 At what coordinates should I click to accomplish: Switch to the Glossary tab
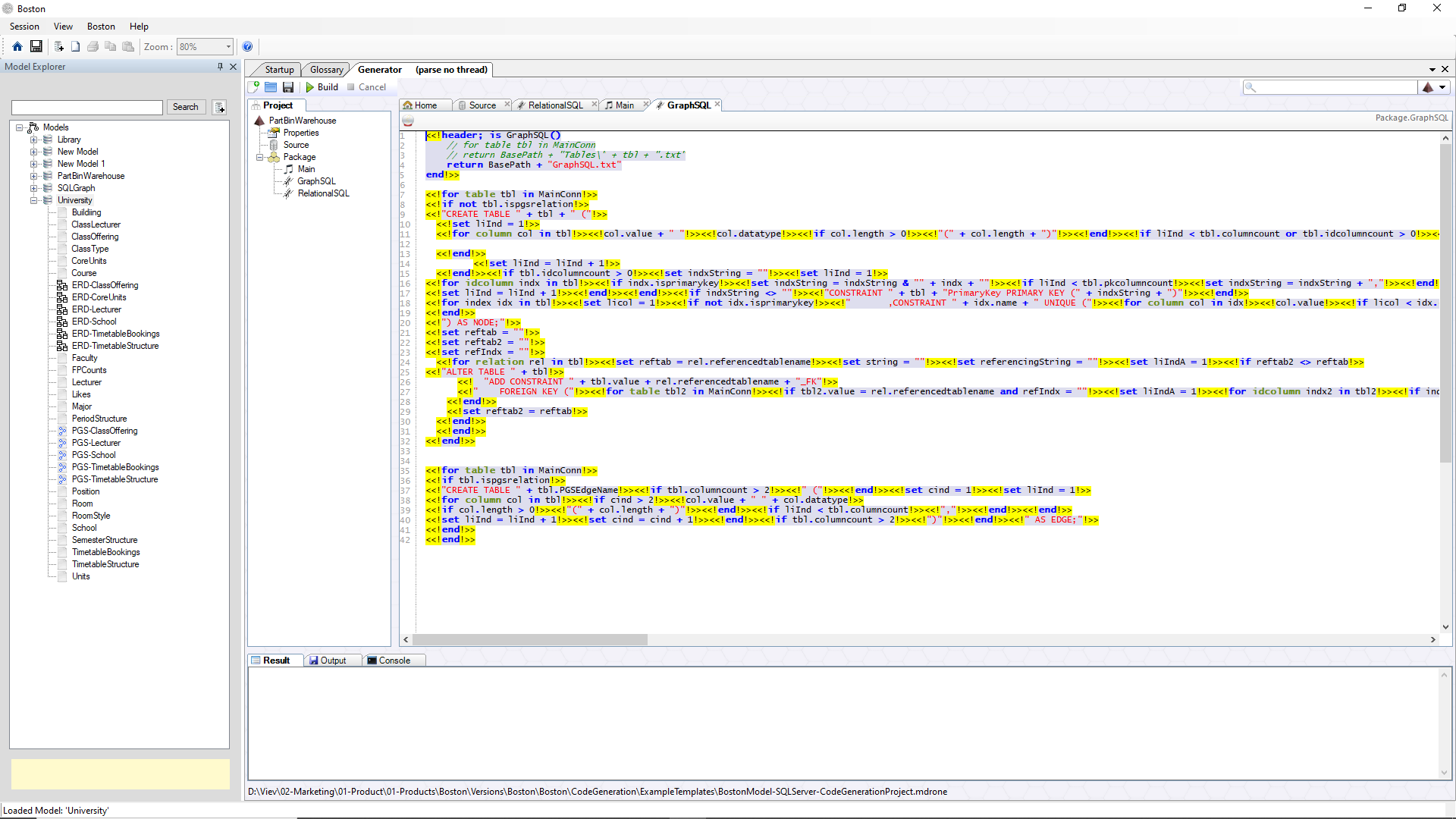(327, 70)
